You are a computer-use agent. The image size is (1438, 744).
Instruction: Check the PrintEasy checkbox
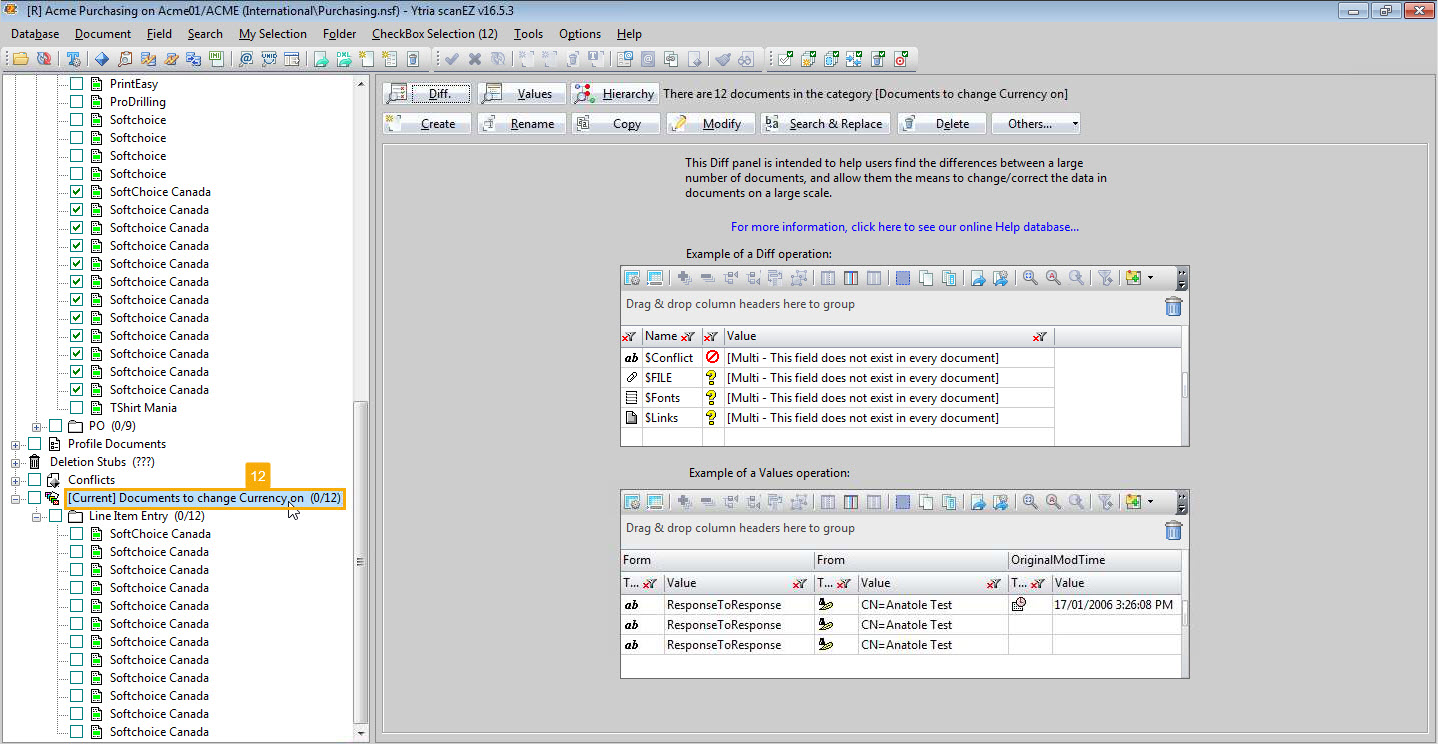pos(77,83)
